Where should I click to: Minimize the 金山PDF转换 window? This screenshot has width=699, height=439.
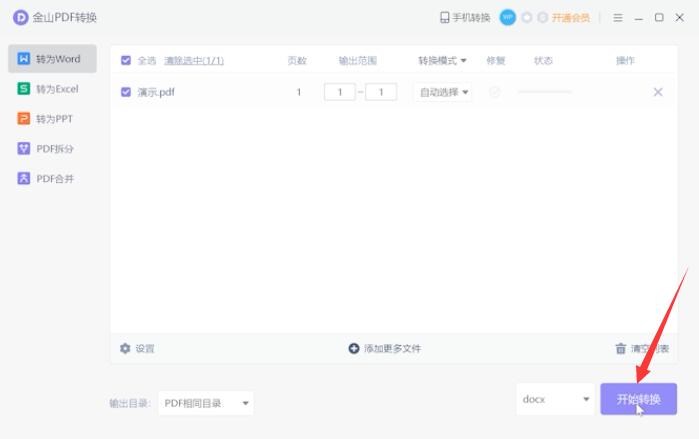pos(638,18)
